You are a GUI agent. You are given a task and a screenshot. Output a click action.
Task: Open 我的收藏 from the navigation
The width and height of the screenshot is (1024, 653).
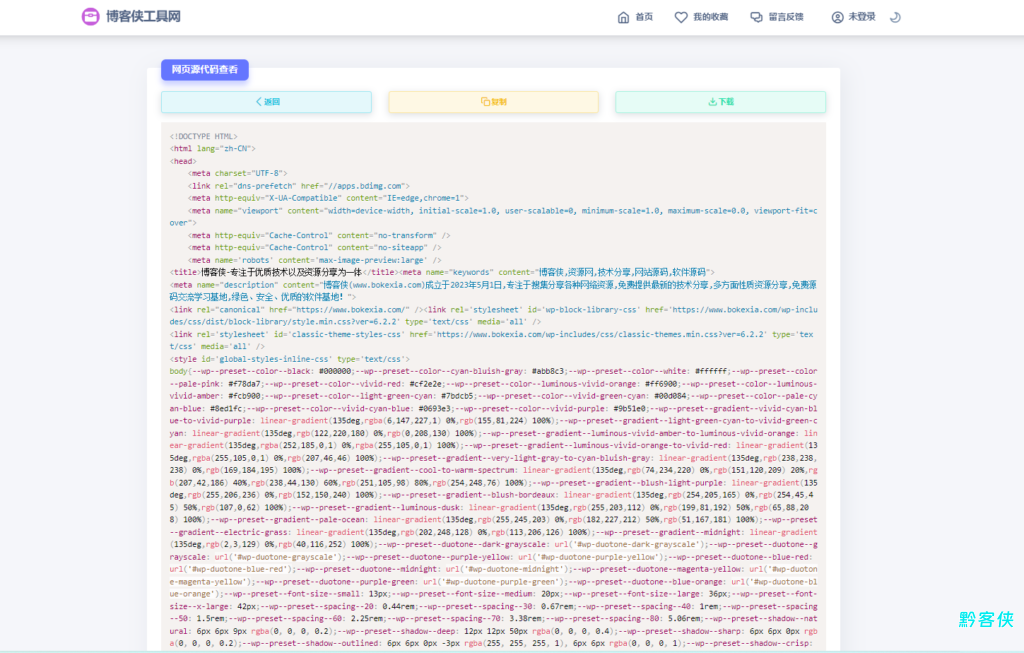tap(710, 17)
